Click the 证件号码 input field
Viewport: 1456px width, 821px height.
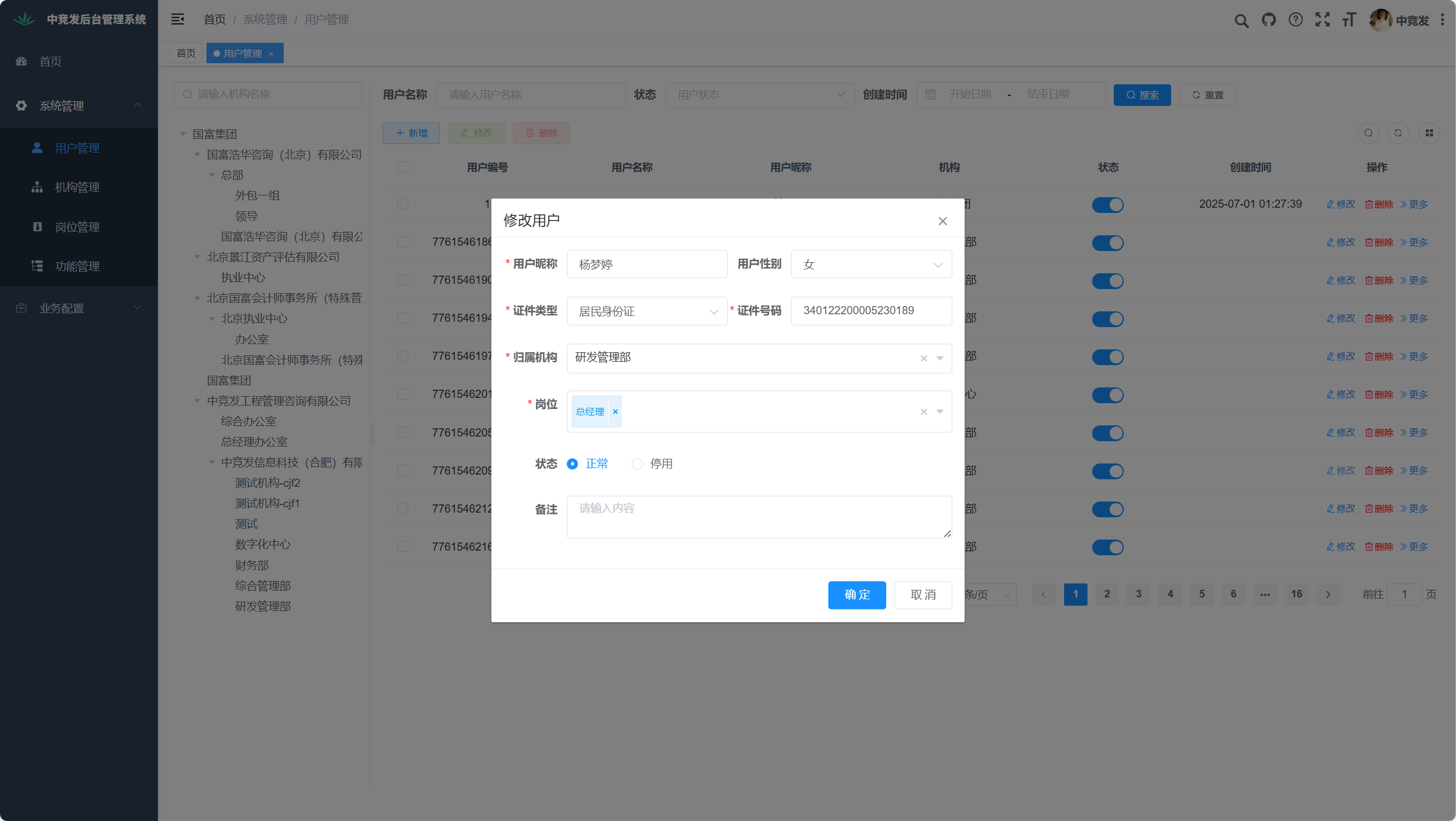870,311
